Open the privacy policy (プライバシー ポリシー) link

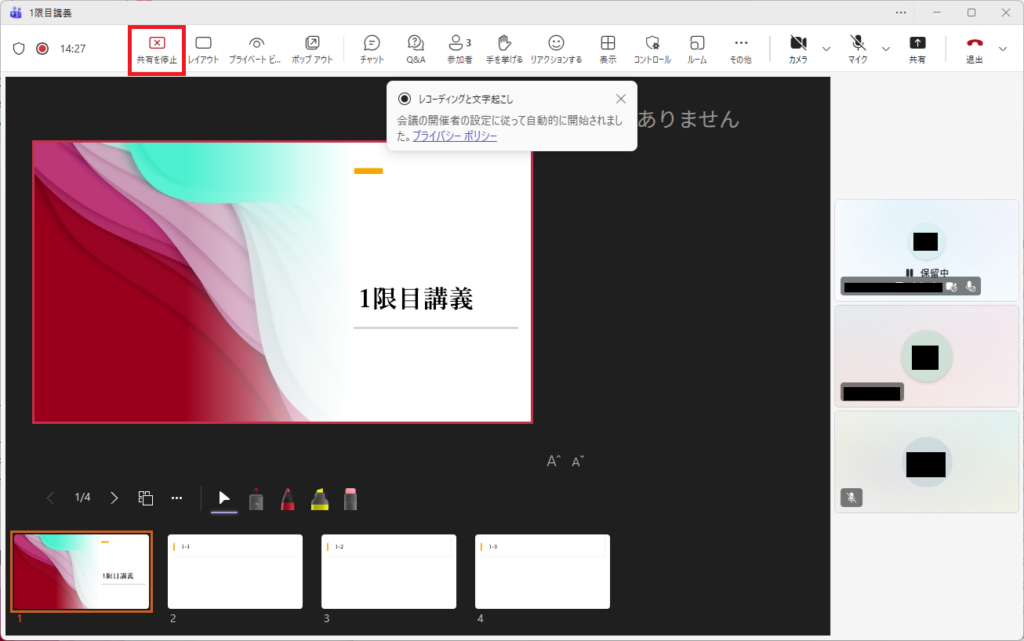point(455,136)
